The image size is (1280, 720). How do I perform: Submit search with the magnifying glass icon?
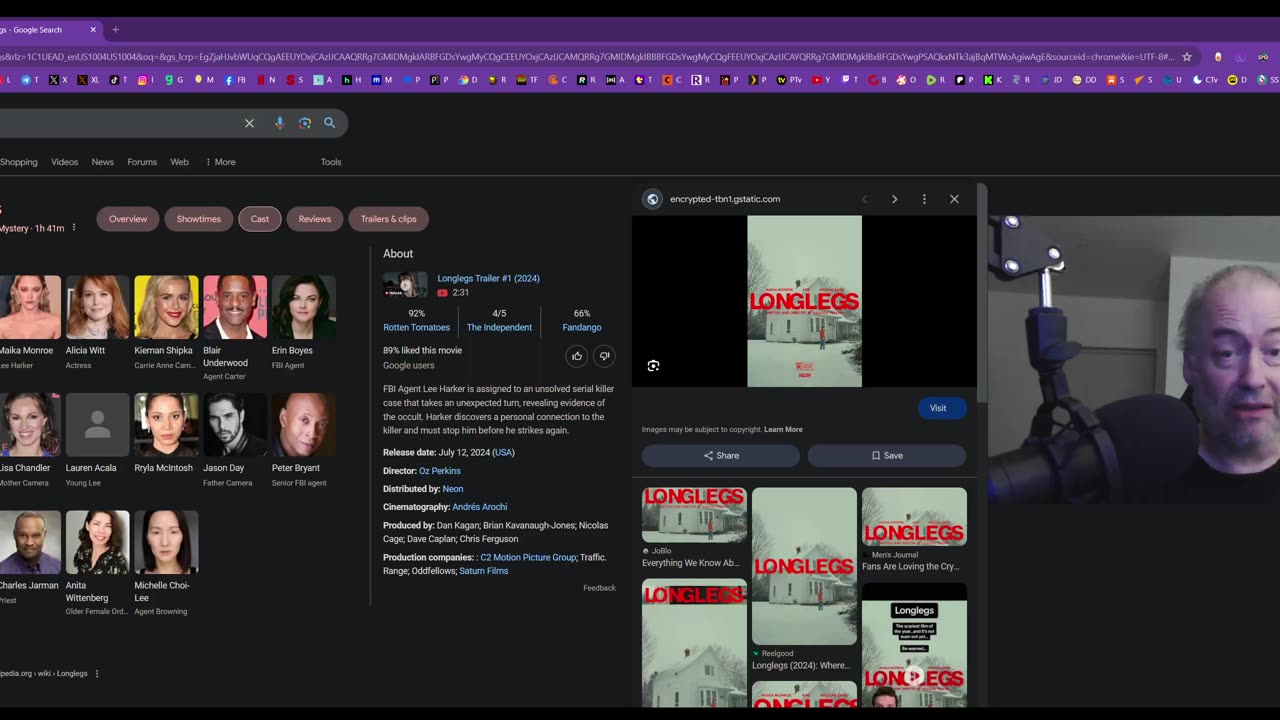[330, 123]
